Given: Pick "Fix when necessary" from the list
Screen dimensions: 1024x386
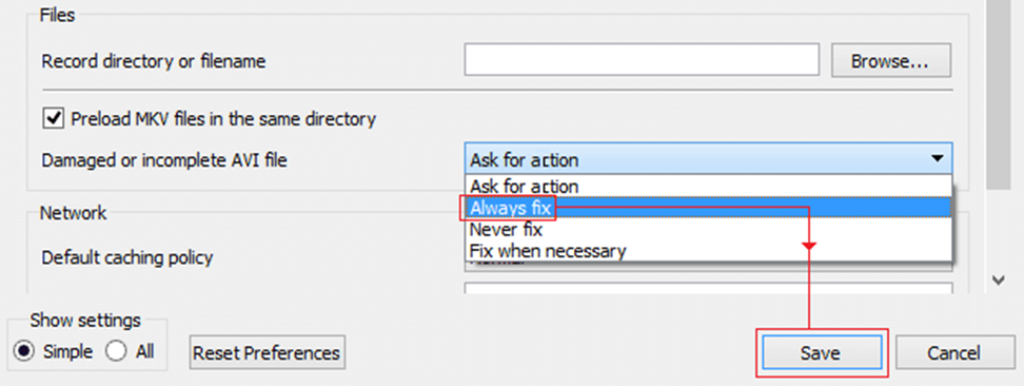Looking at the screenshot, I should click(x=708, y=250).
